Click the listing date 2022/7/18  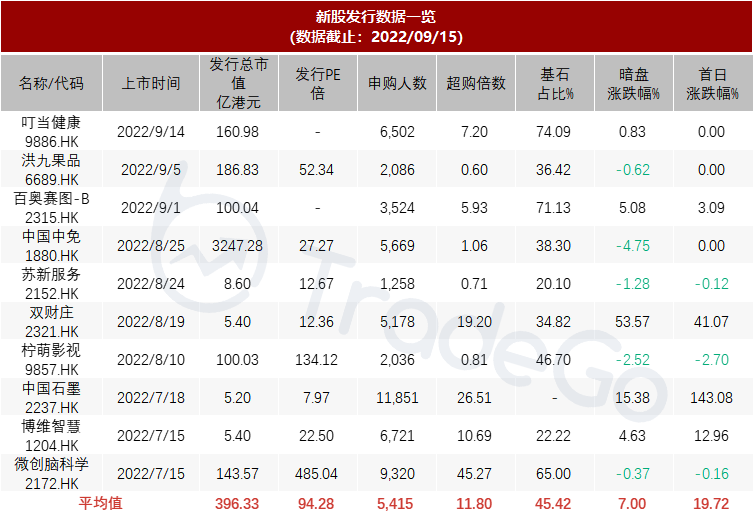click(x=151, y=397)
